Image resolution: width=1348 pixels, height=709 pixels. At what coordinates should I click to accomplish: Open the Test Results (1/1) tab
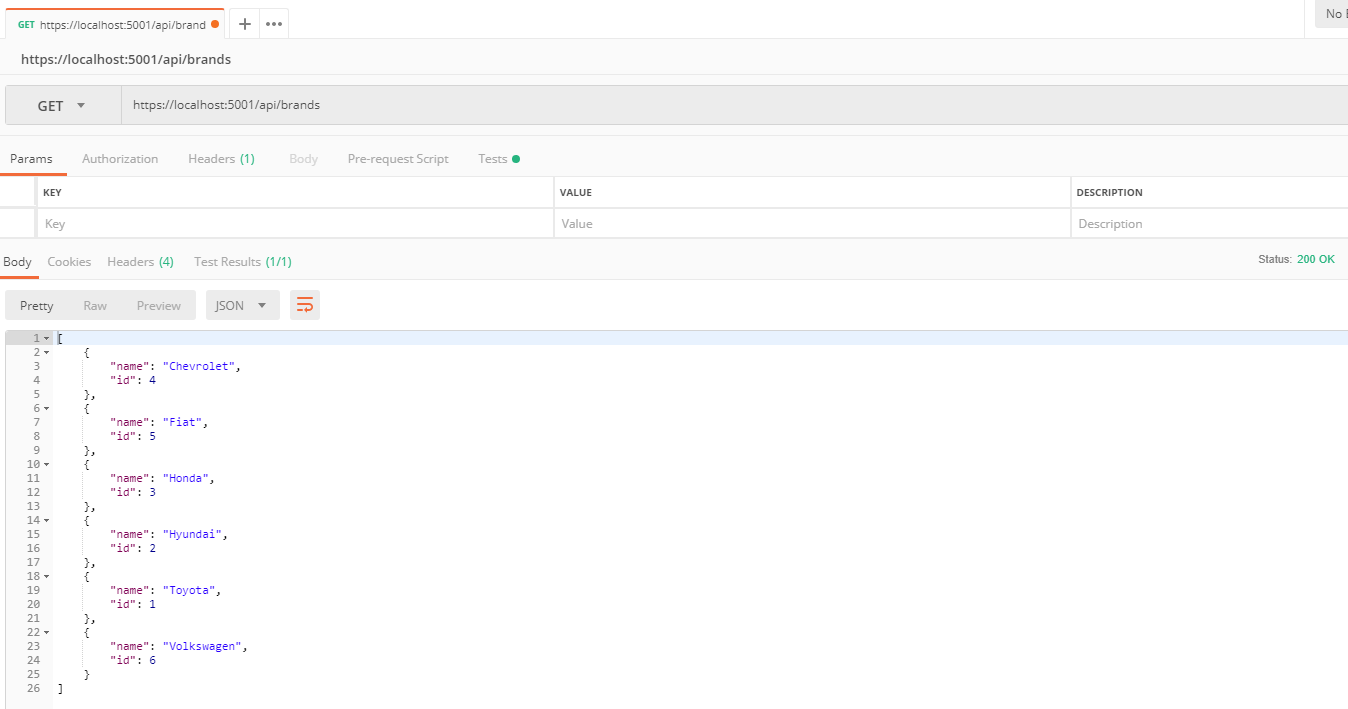click(x=243, y=262)
